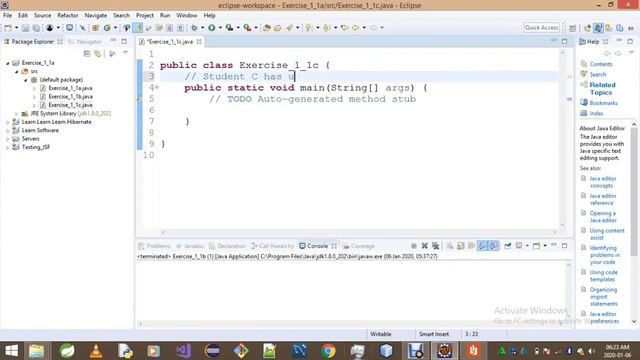Click the Terminate square in Console toolbar
The height and width of the screenshot is (360, 640).
pos(413,246)
